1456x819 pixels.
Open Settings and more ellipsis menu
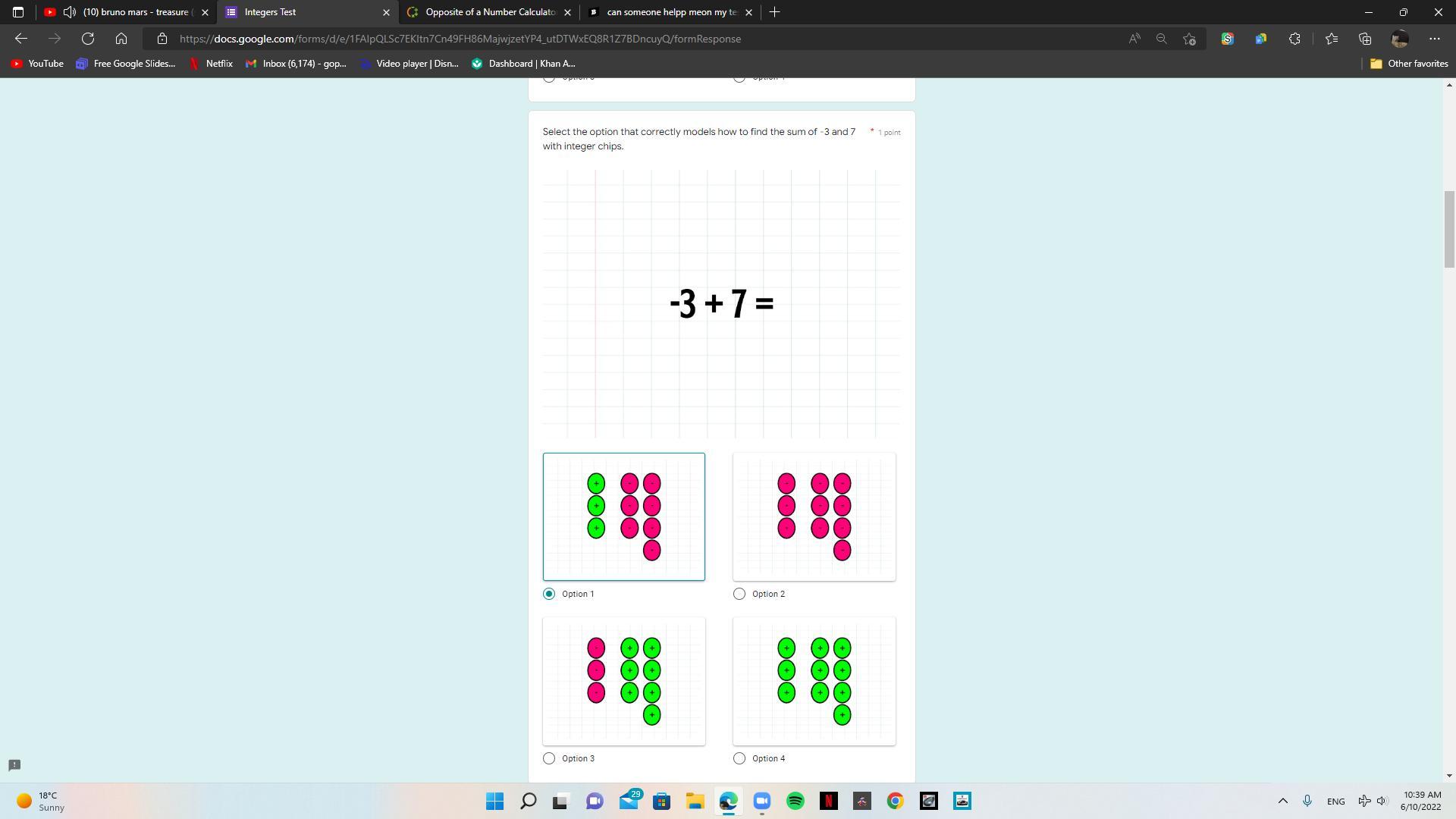(x=1434, y=39)
